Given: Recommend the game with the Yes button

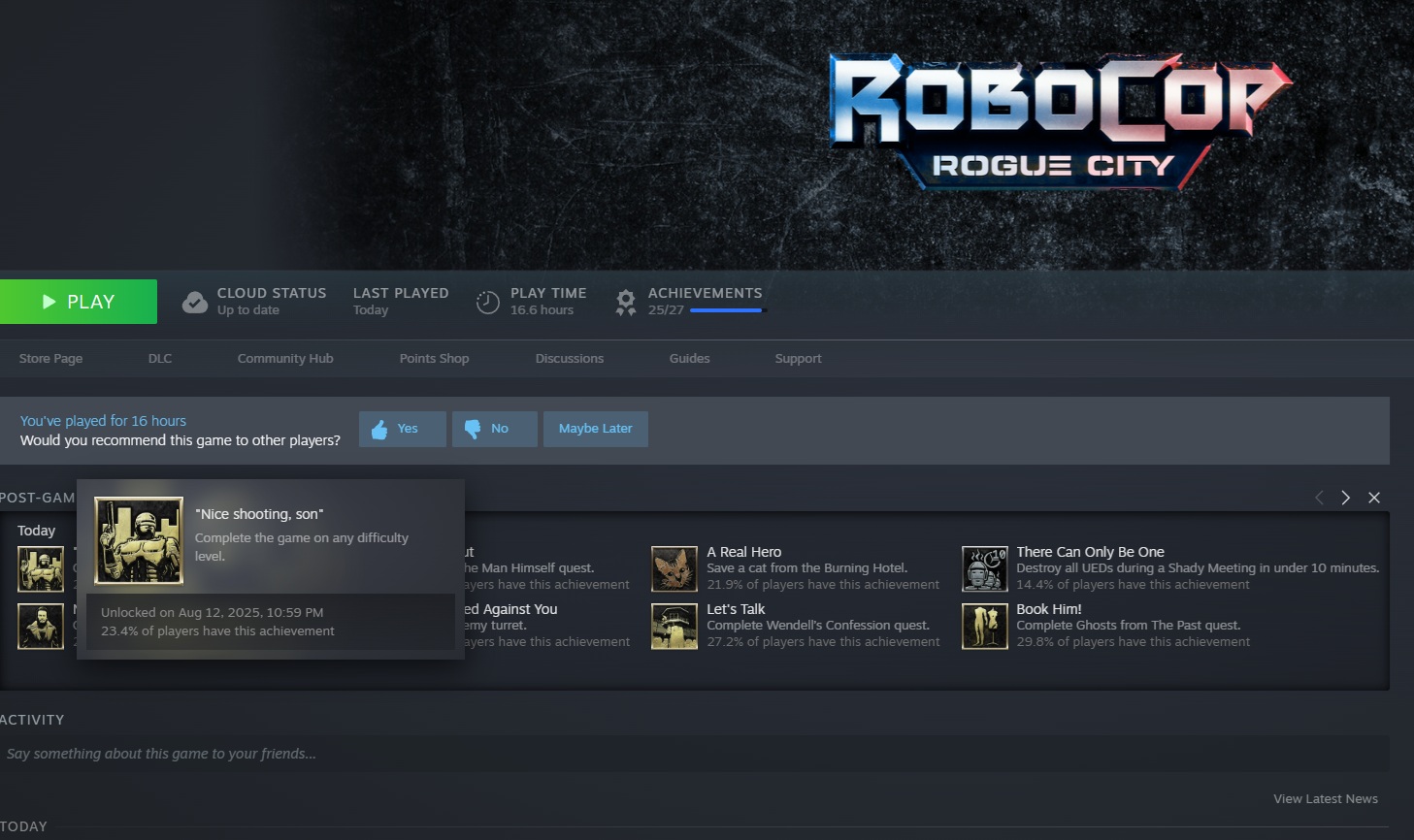Looking at the screenshot, I should click(x=403, y=429).
